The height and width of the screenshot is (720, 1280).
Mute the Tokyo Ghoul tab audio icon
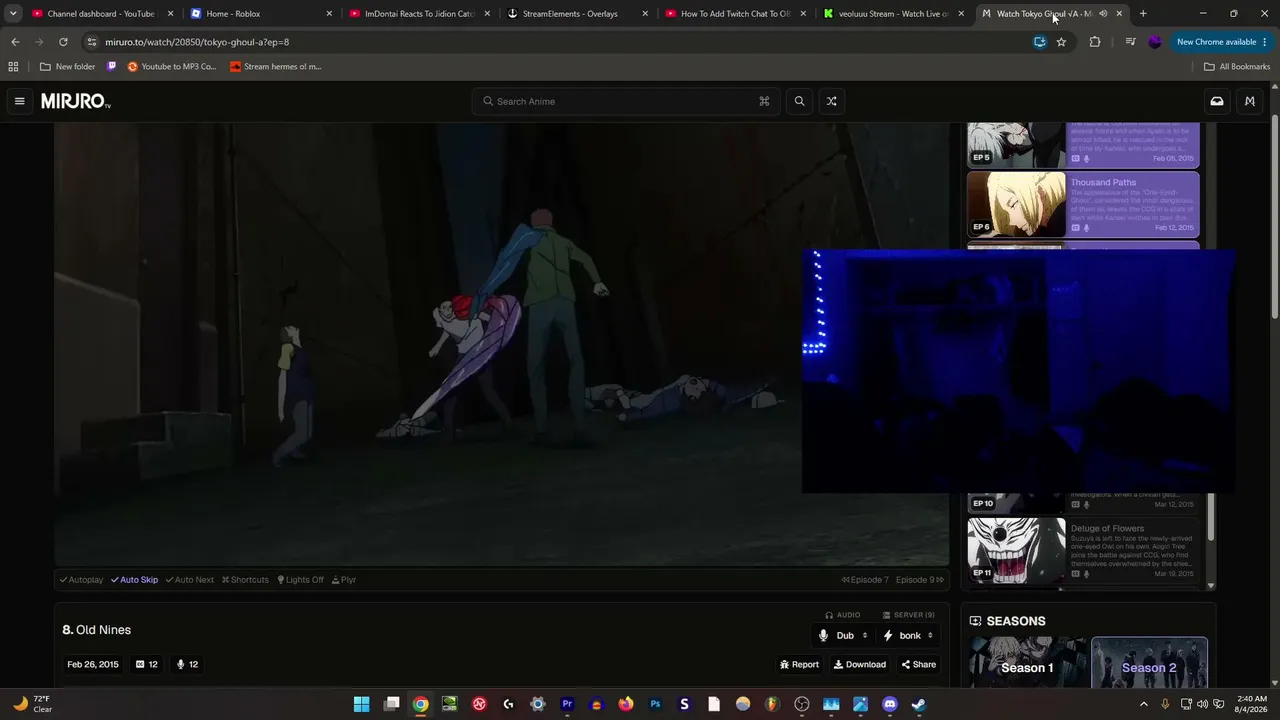(x=1103, y=14)
